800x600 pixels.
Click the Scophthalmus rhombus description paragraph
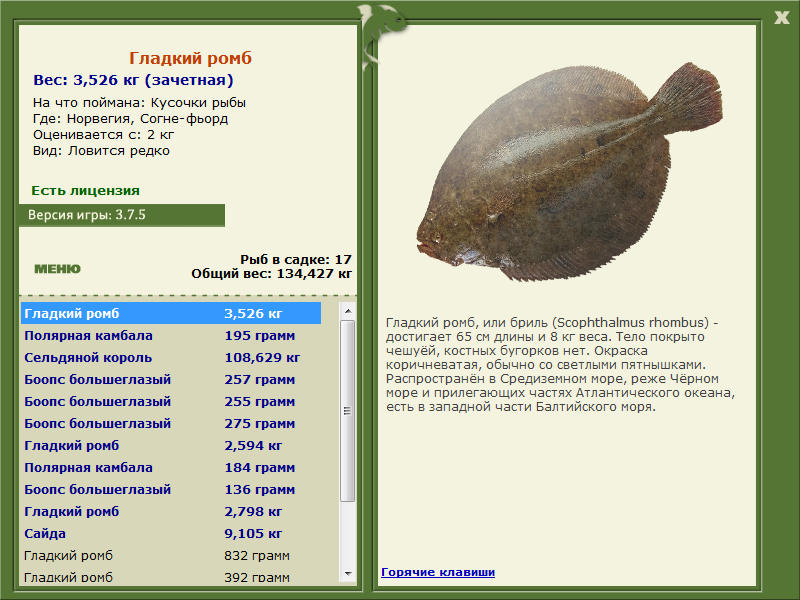pyautogui.click(x=560, y=365)
